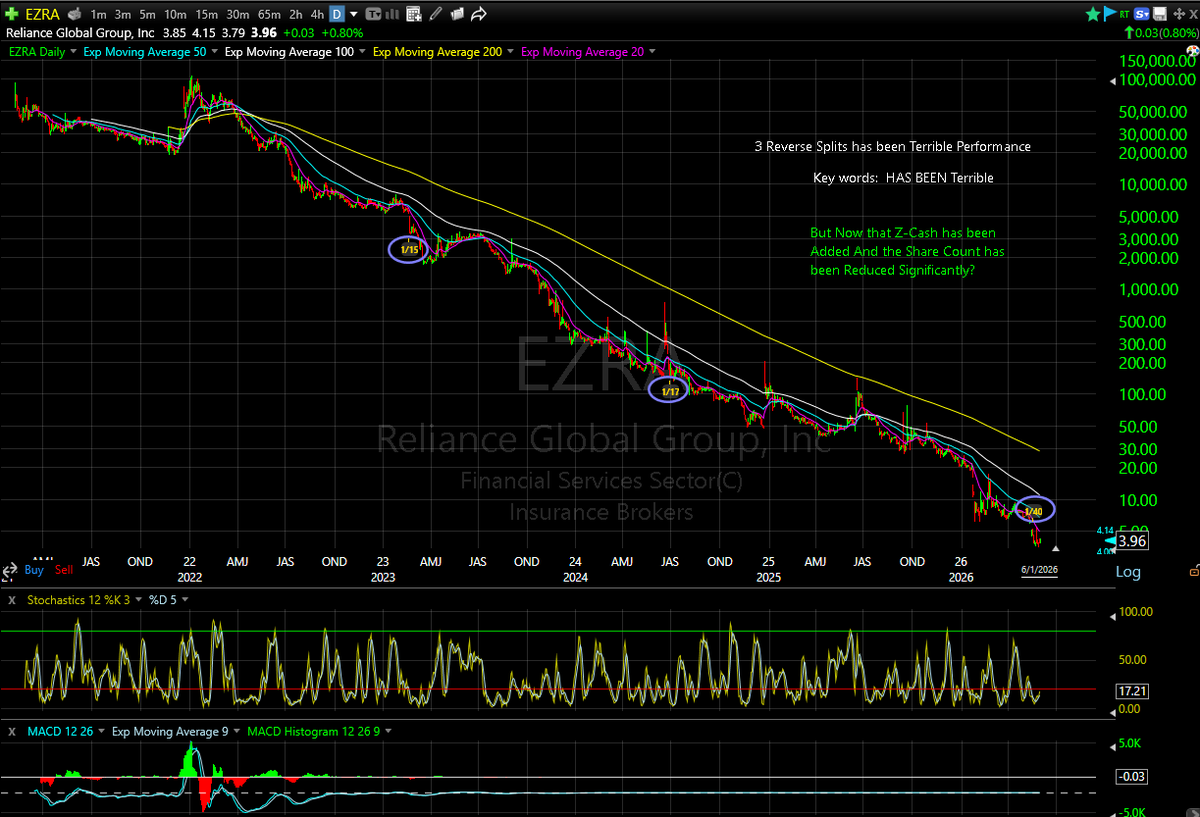Click the white triangle scroll-to-latest marker

coord(1056,549)
